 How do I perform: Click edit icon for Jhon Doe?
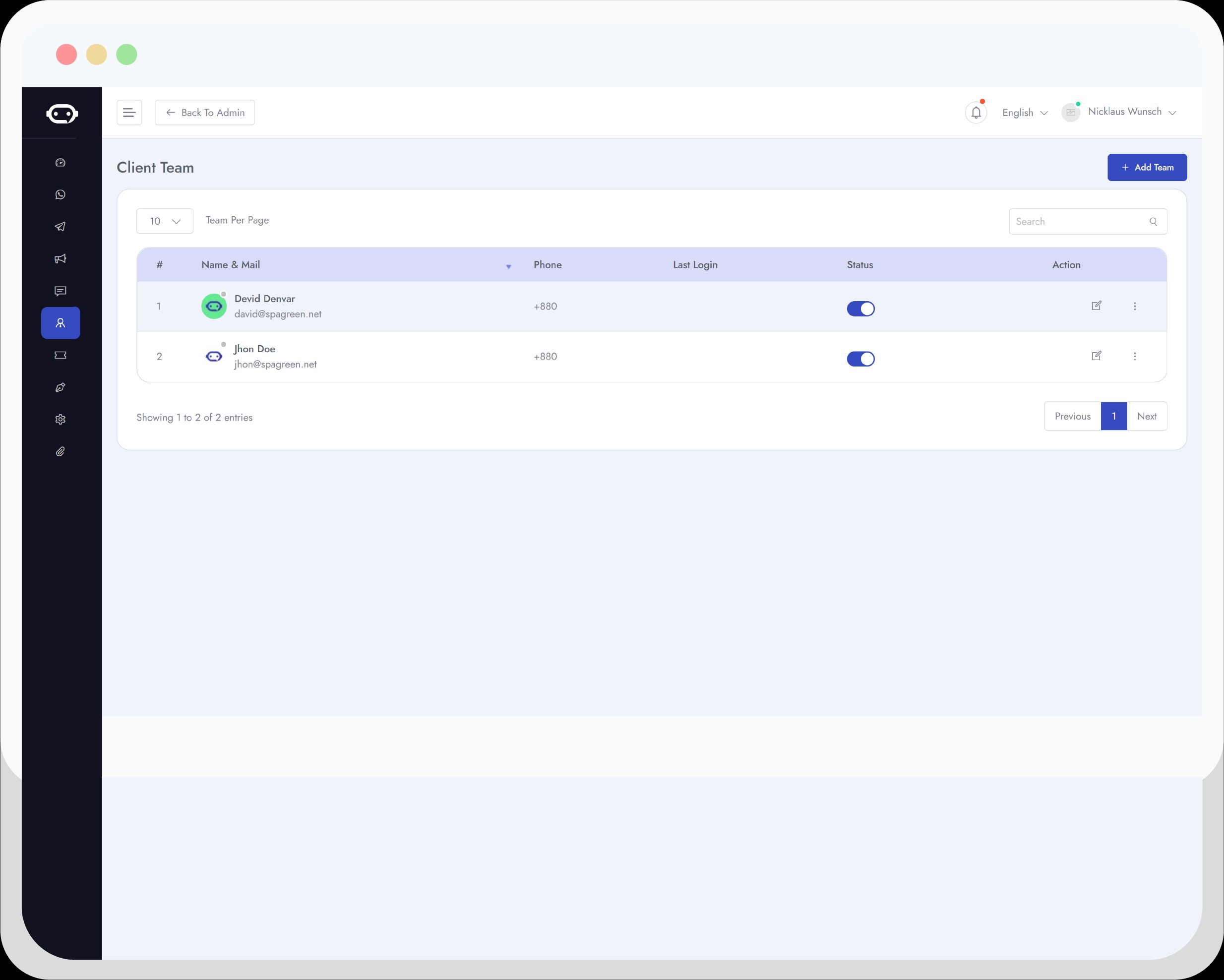coord(1096,356)
